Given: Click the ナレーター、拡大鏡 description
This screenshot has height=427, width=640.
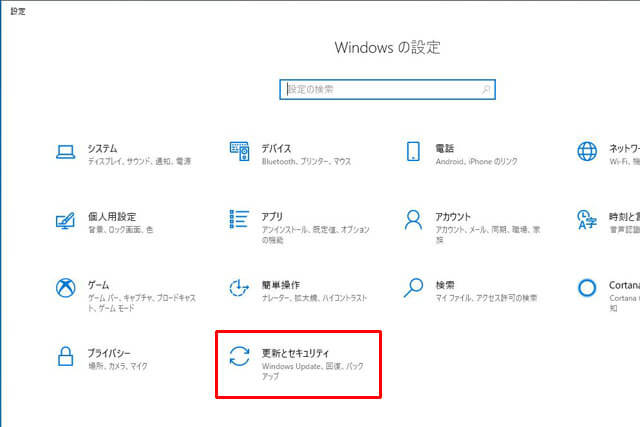Looking at the screenshot, I should point(314,298).
